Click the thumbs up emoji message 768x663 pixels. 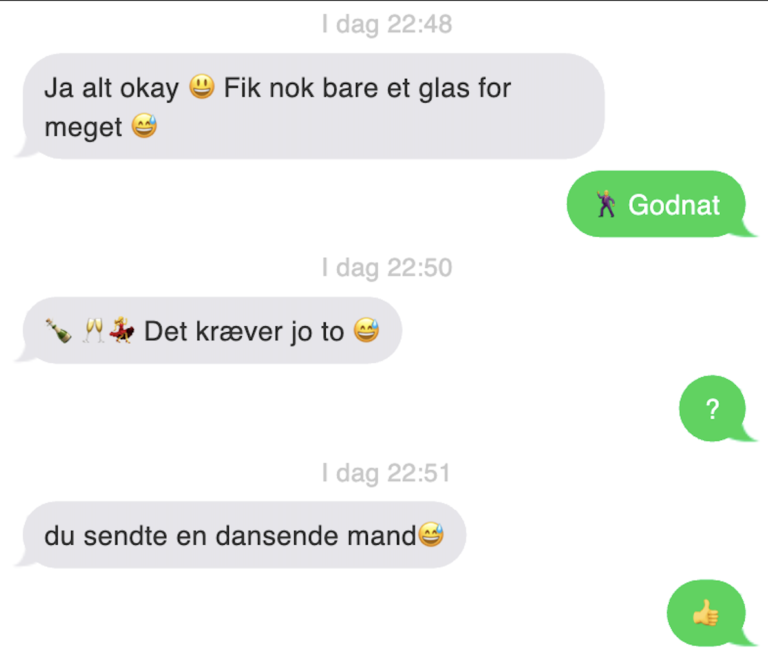(x=706, y=613)
